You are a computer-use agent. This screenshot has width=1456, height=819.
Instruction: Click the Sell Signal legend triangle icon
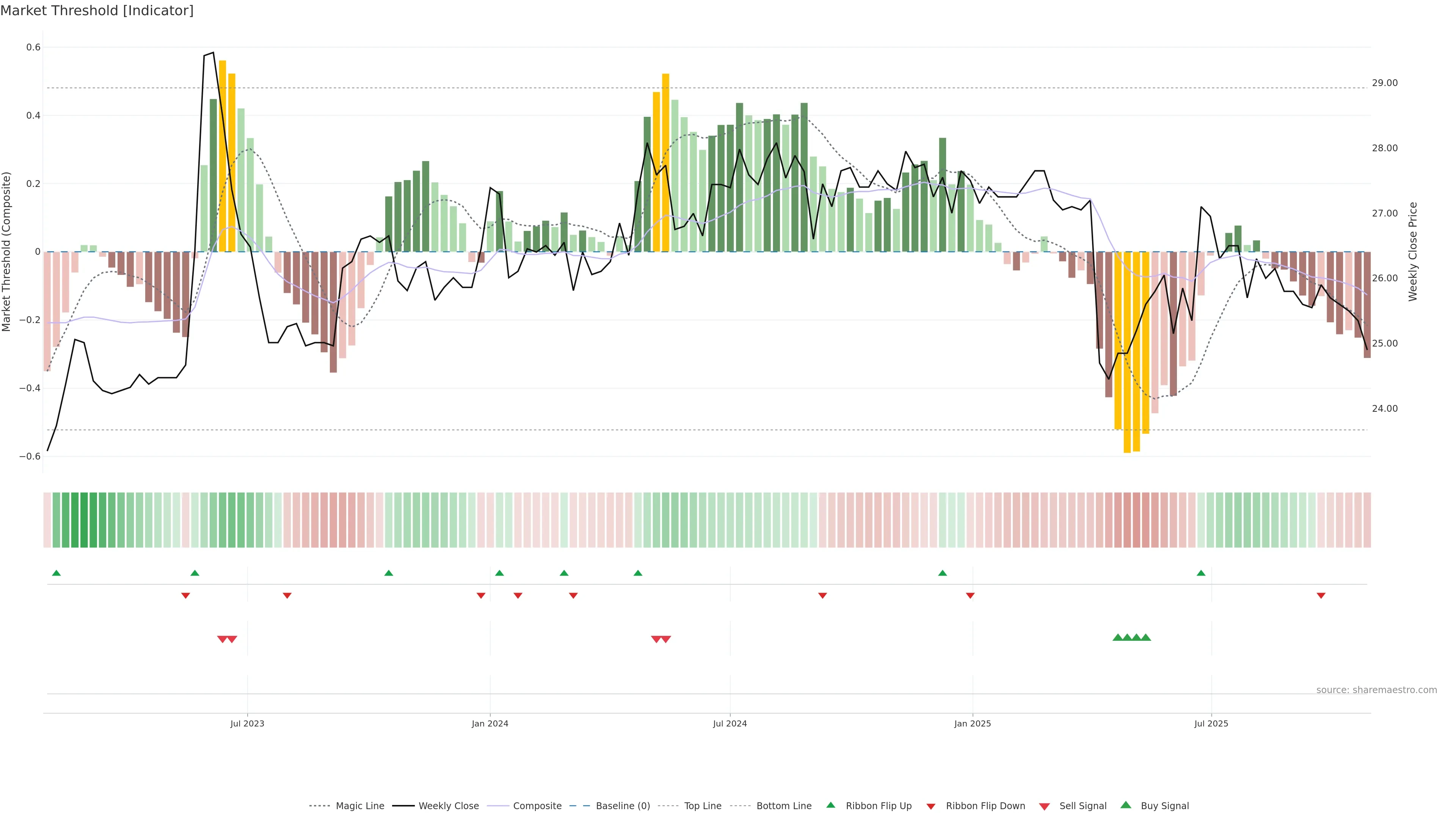click(x=1044, y=806)
